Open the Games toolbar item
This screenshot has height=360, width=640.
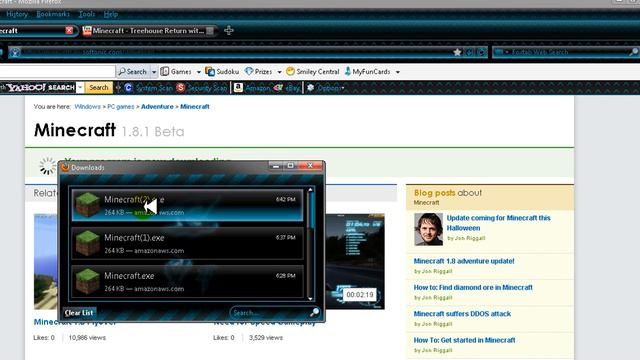(176, 72)
